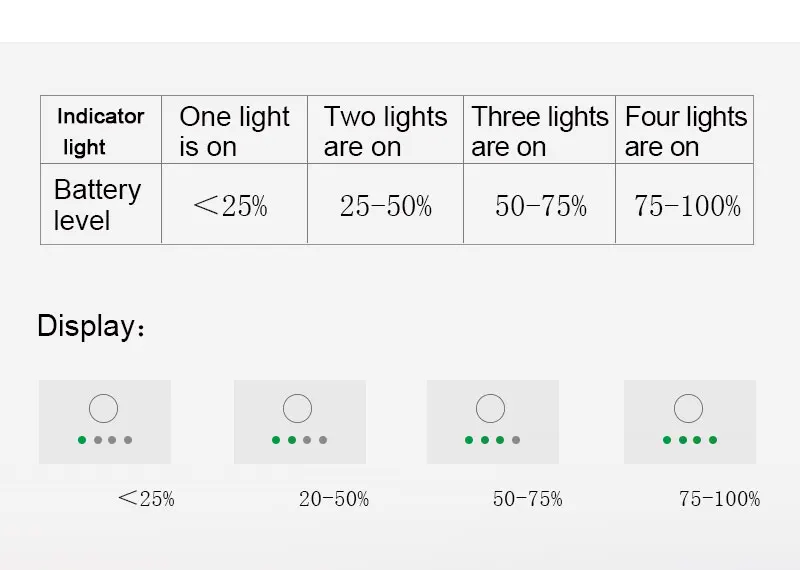This screenshot has width=800, height=570.
Task: Click the 75-100% cell in the table
Action: point(685,204)
